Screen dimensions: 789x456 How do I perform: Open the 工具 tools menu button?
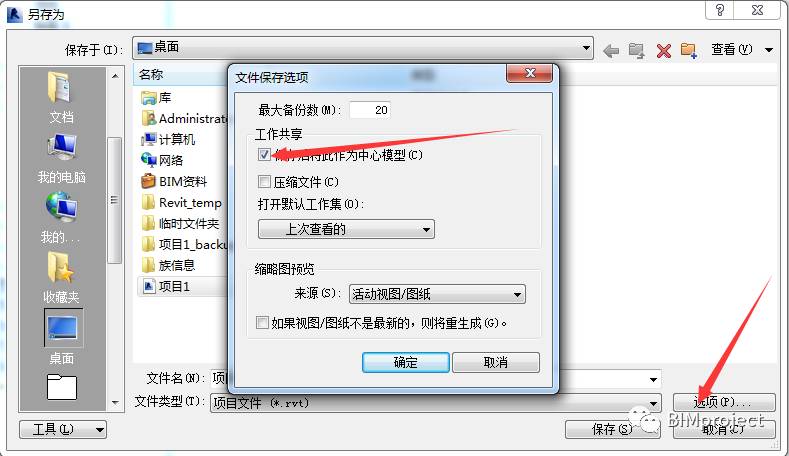63,429
